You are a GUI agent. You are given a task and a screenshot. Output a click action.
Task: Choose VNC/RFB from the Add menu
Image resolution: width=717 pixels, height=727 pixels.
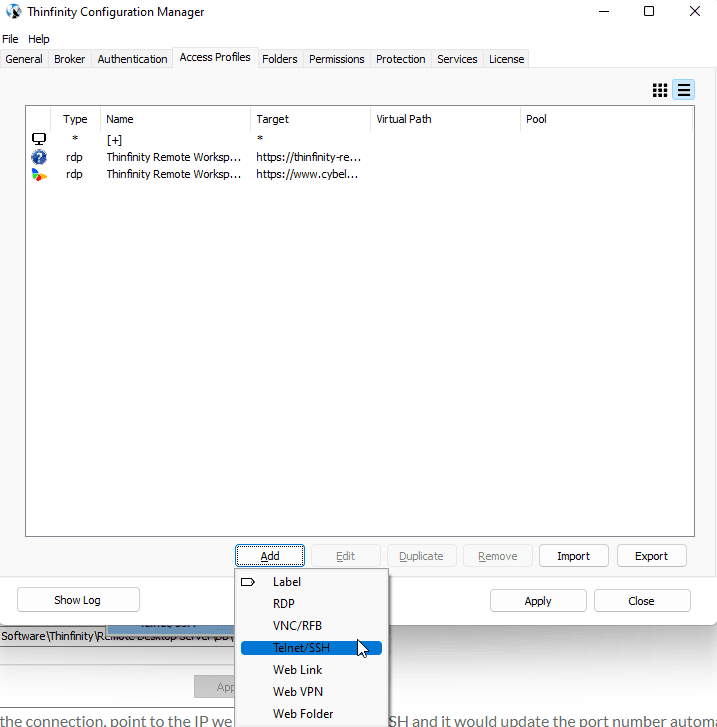[311, 626]
